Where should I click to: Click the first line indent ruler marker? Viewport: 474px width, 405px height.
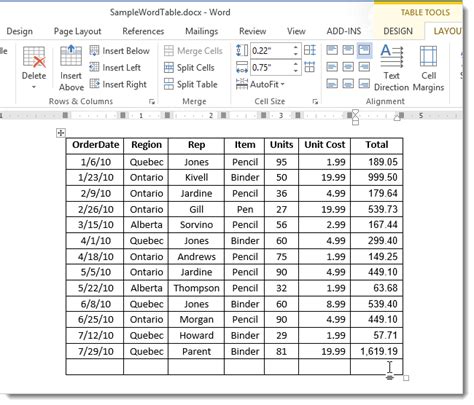[x=356, y=113]
